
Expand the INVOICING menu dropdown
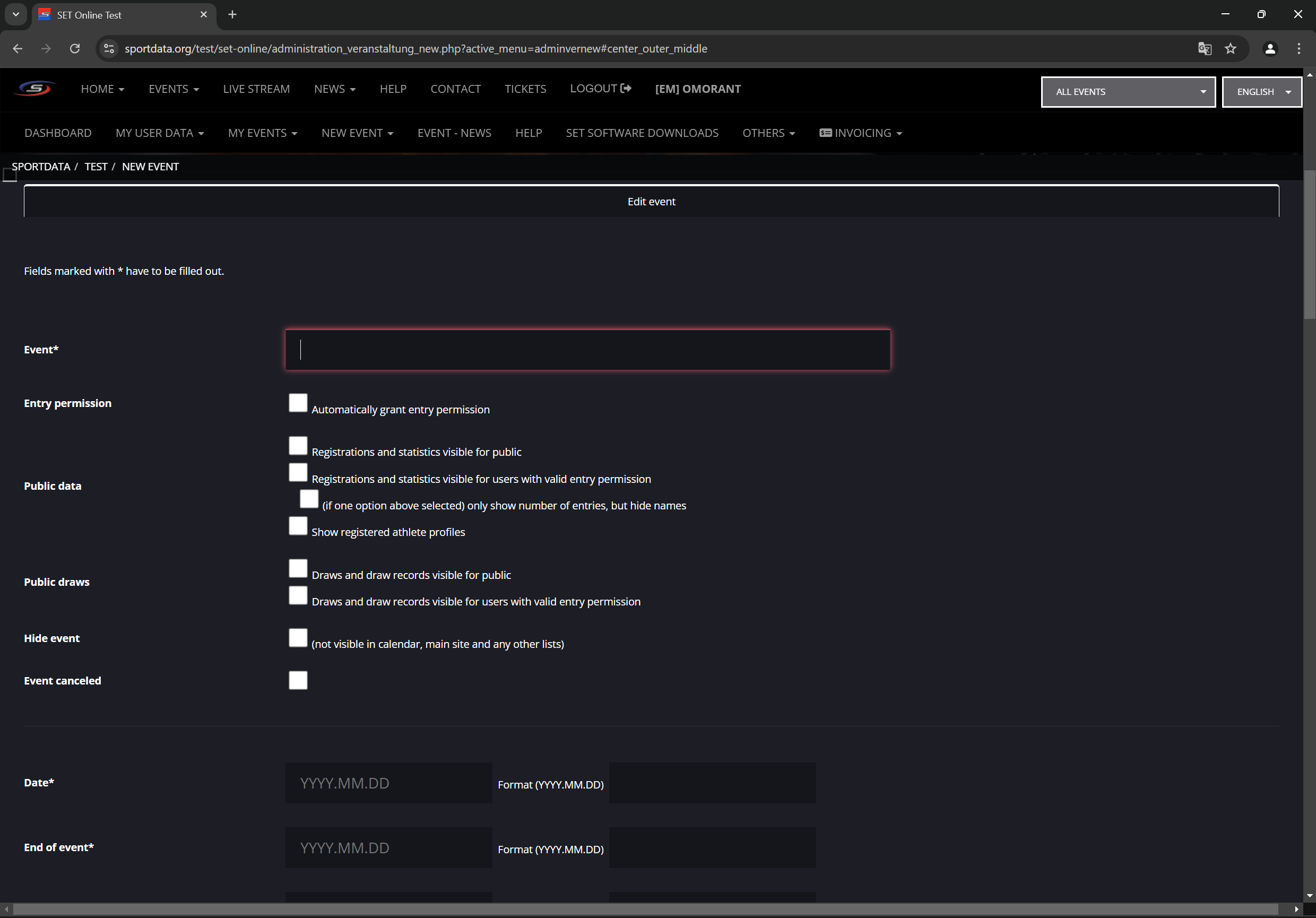[x=861, y=133]
